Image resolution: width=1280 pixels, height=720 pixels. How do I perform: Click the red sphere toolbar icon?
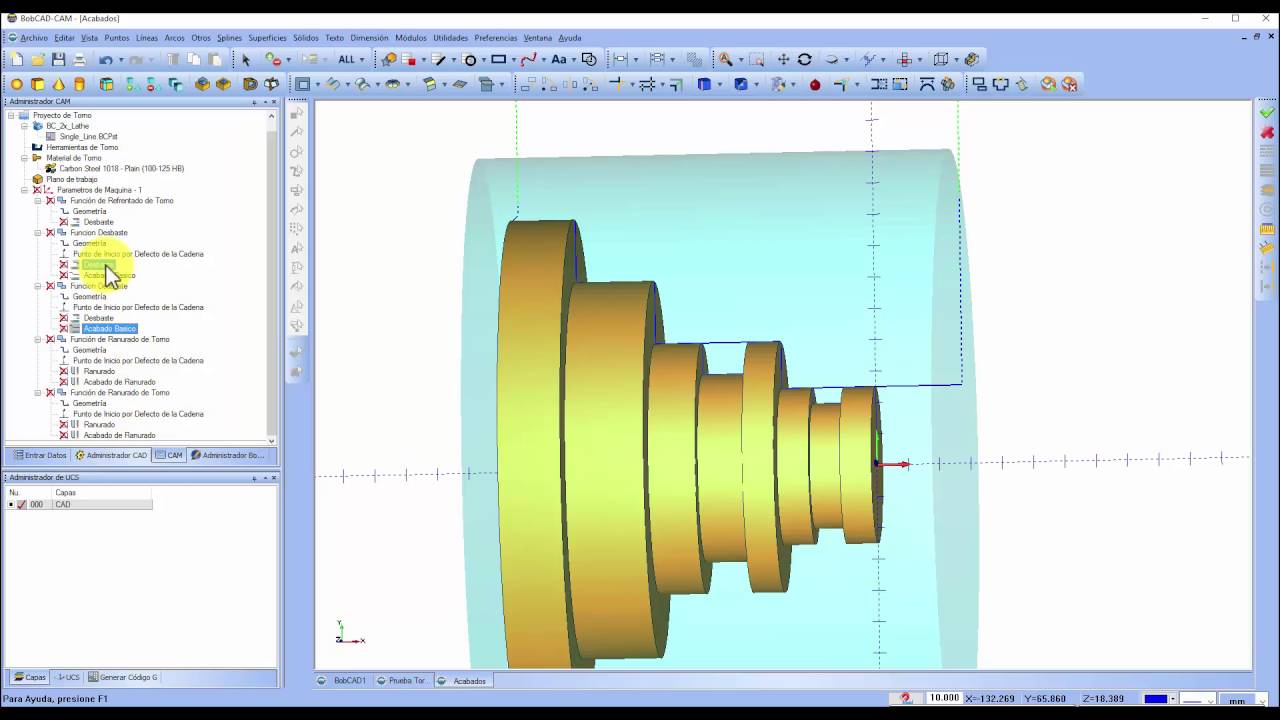point(815,85)
